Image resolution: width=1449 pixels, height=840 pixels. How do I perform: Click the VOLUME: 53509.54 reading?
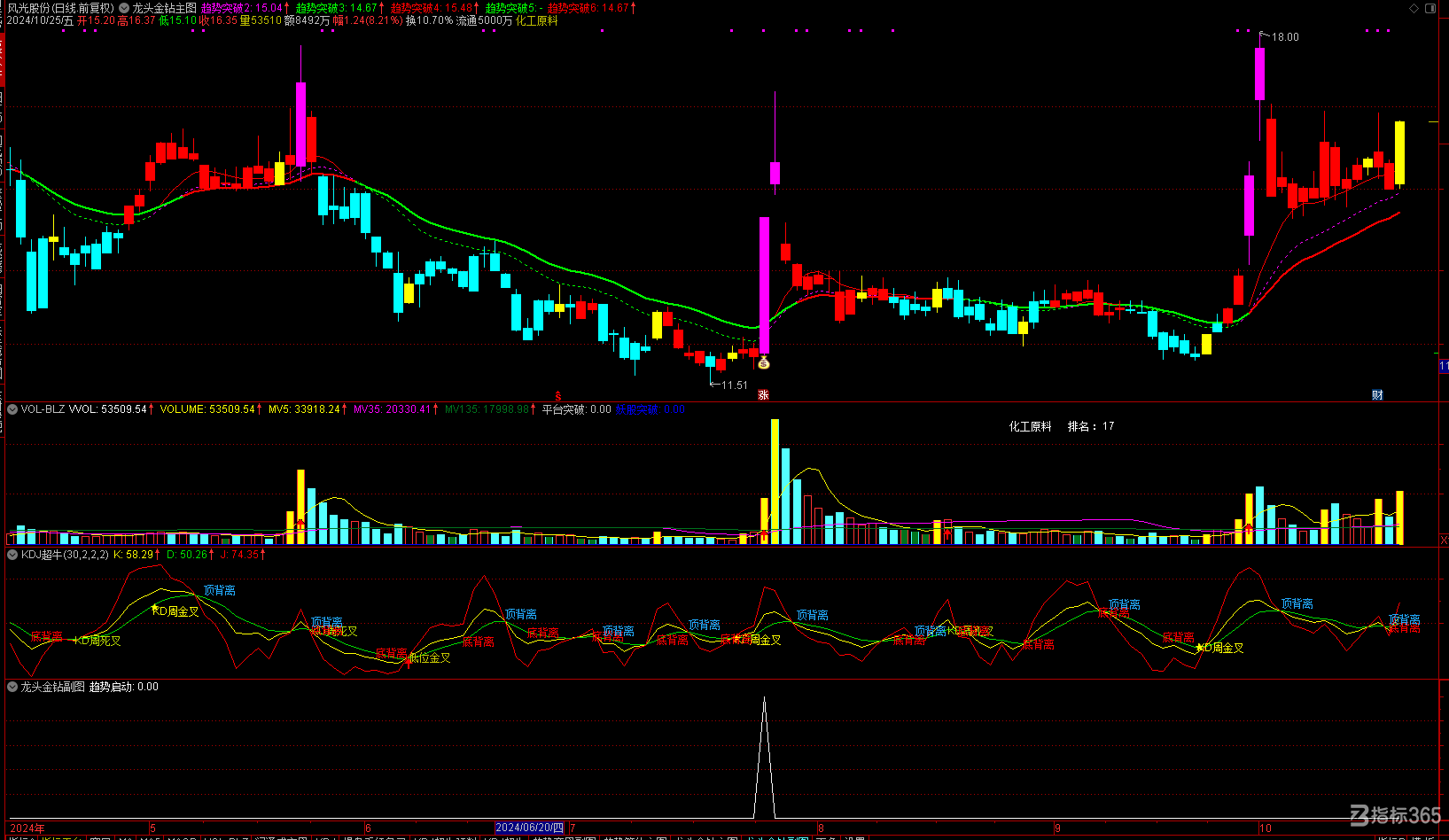(x=207, y=409)
